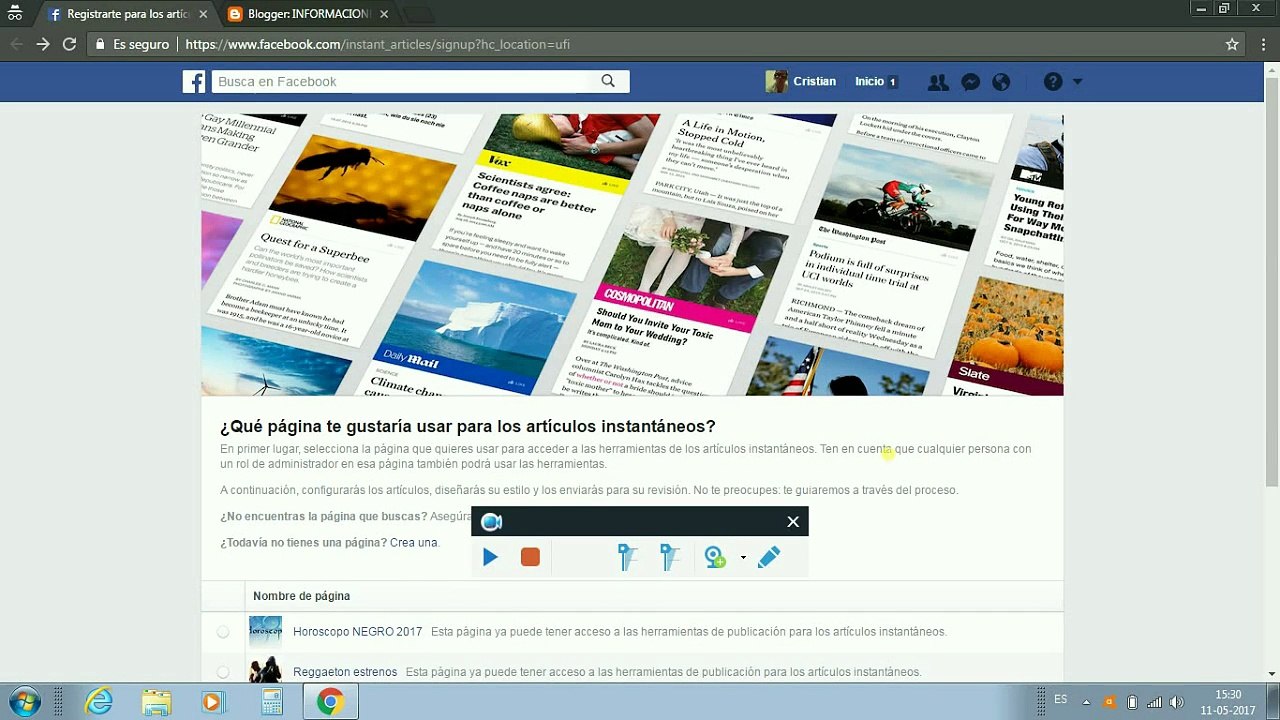Open the Chrome three-dot menu
This screenshot has width=1280, height=720.
tap(1263, 44)
